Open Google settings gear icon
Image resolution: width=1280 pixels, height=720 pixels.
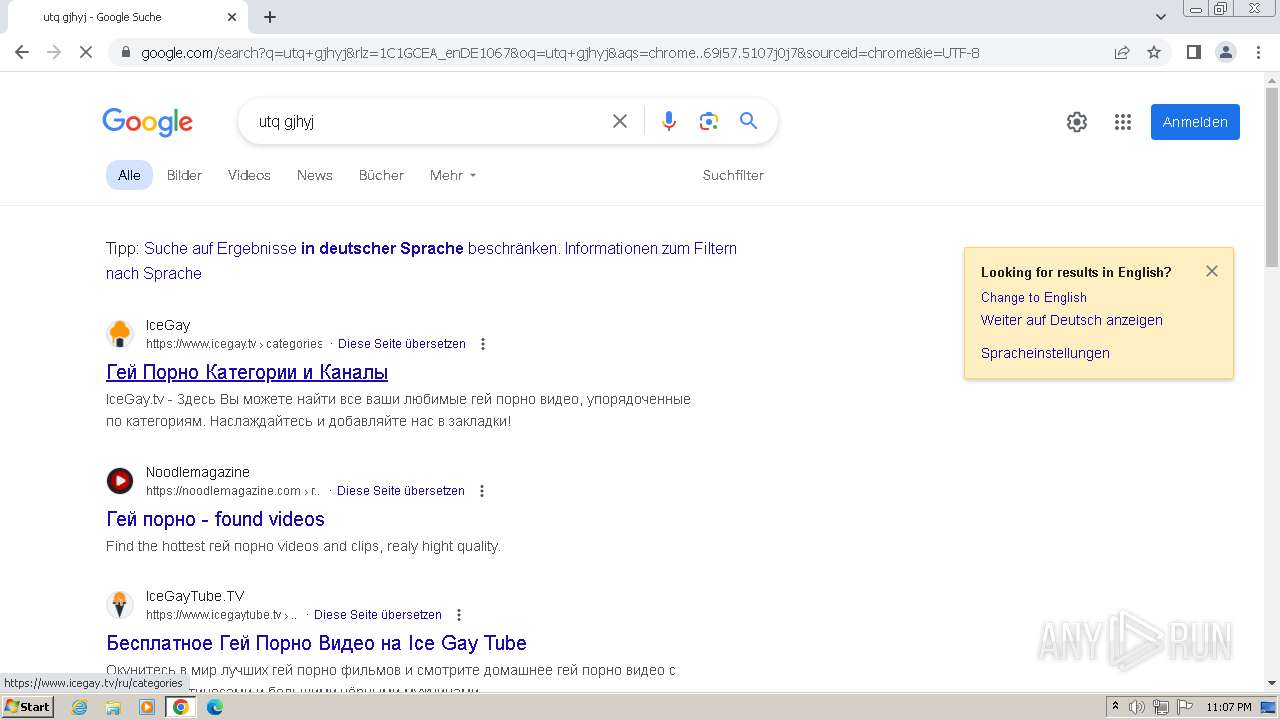1077,122
